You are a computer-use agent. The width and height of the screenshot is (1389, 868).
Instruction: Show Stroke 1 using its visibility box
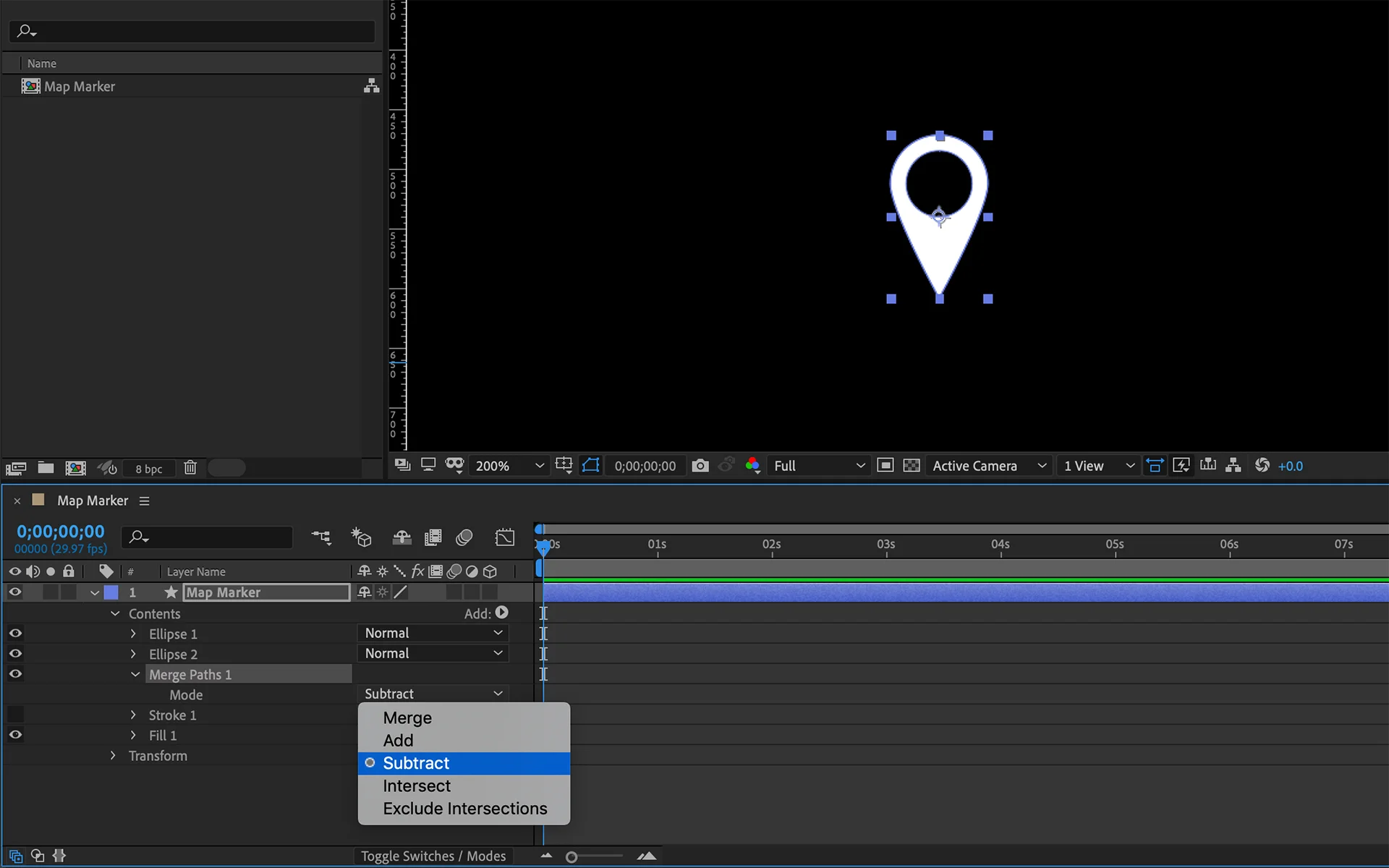(x=15, y=714)
